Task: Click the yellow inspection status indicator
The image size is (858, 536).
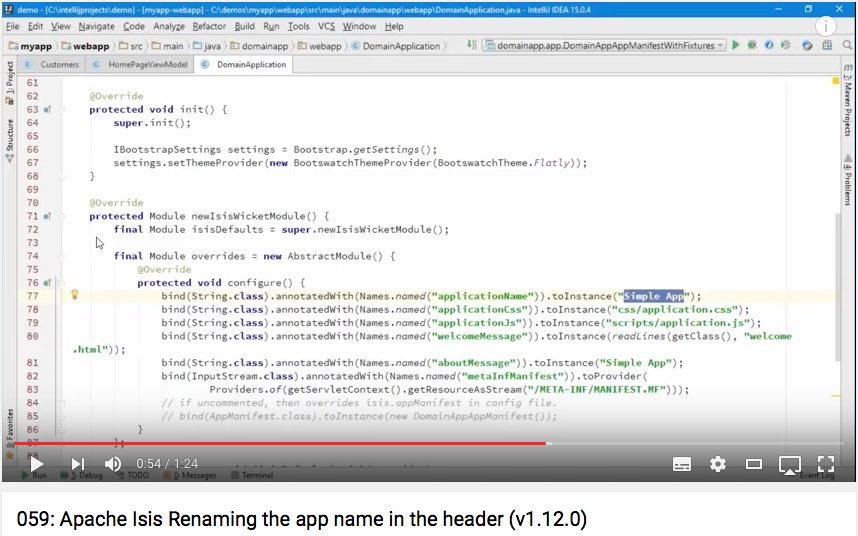Action: [836, 81]
